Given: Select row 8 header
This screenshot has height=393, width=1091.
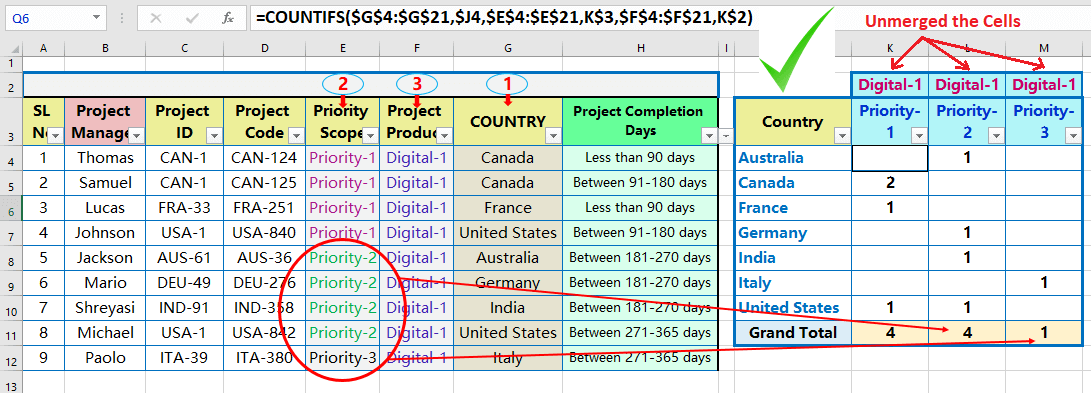Looking at the screenshot, I should point(11,258).
